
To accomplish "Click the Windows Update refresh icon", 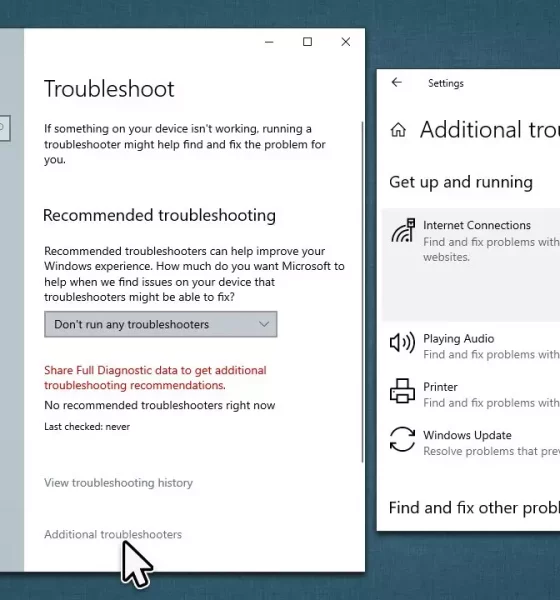I will pyautogui.click(x=402, y=439).
